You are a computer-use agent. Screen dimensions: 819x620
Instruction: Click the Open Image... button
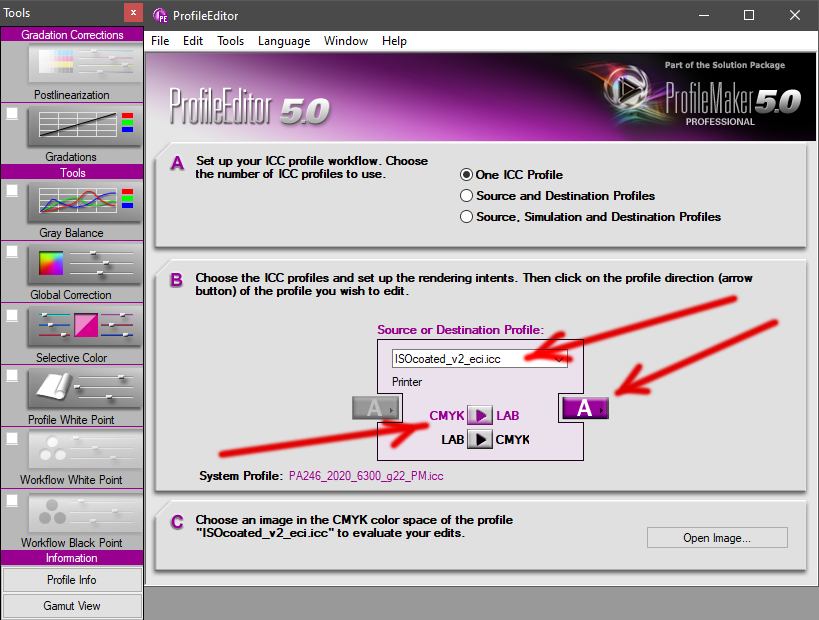(x=717, y=537)
